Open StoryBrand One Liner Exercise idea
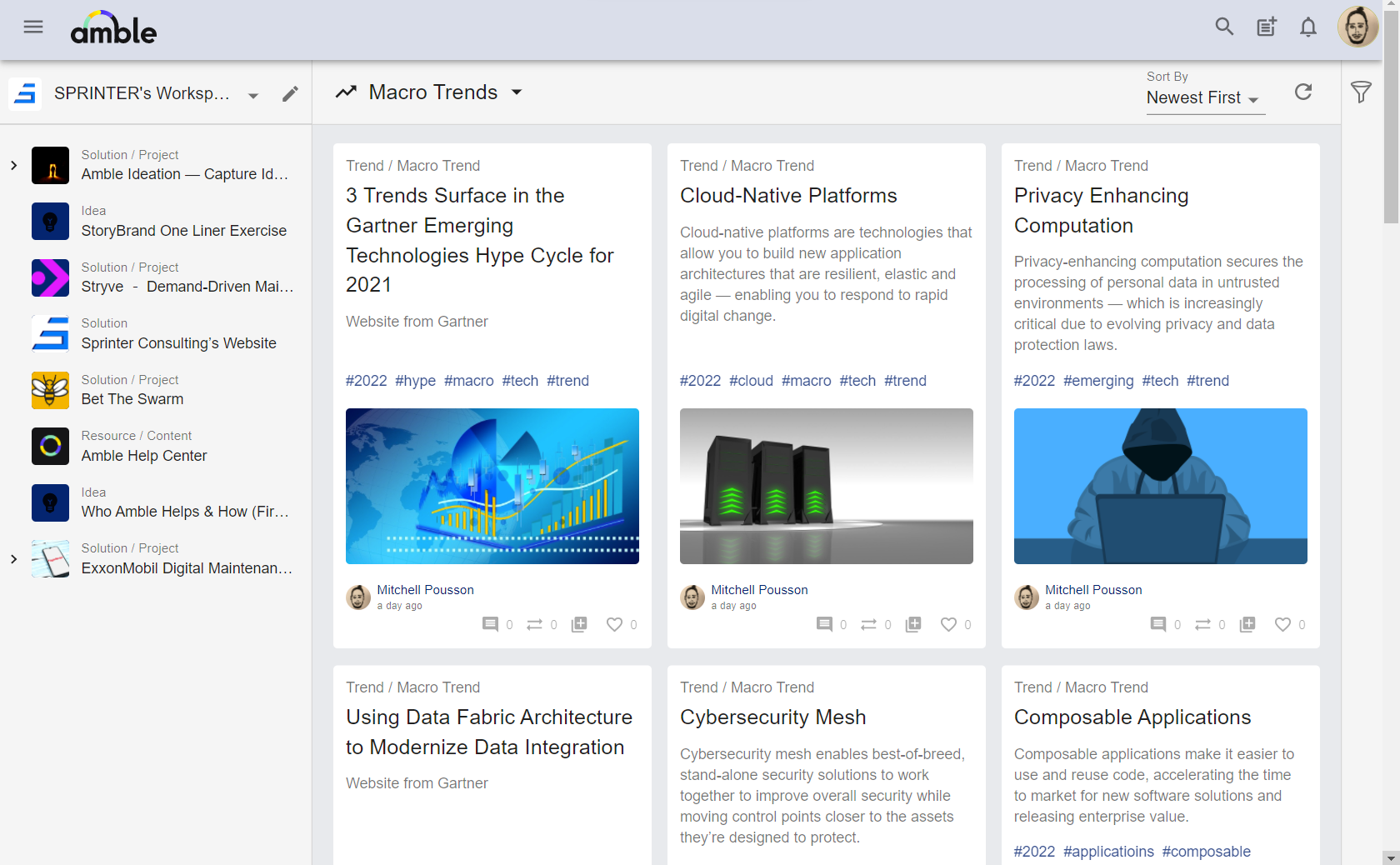This screenshot has height=865, width=1400. tap(184, 231)
